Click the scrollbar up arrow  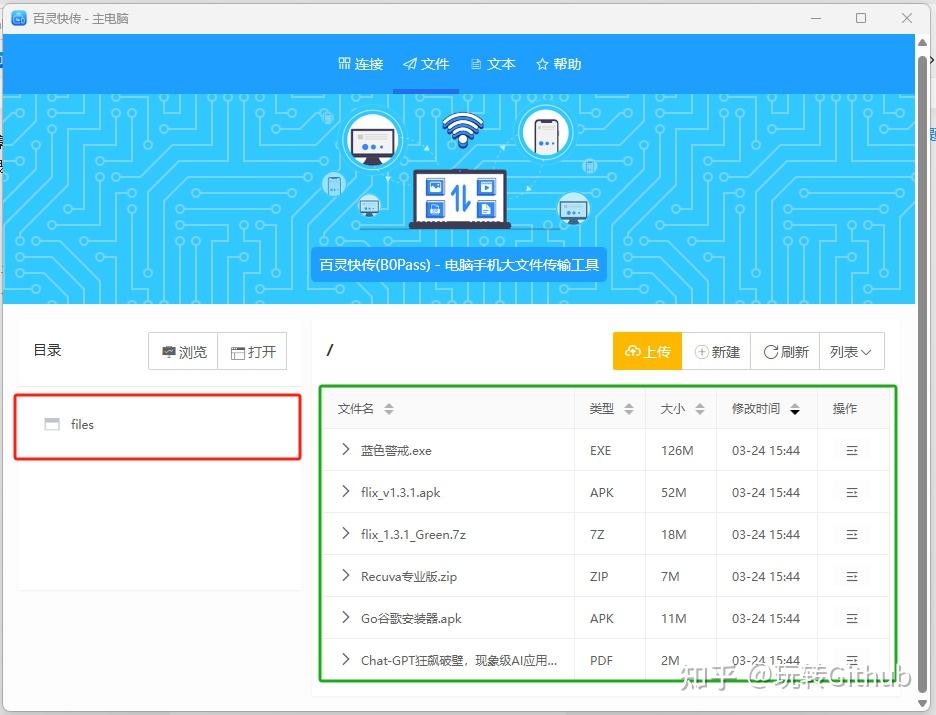coord(923,43)
